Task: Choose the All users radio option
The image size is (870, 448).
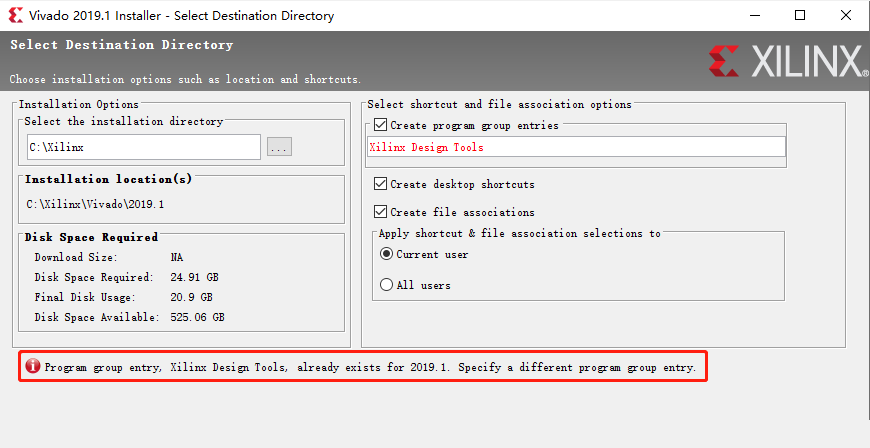Action: click(387, 285)
